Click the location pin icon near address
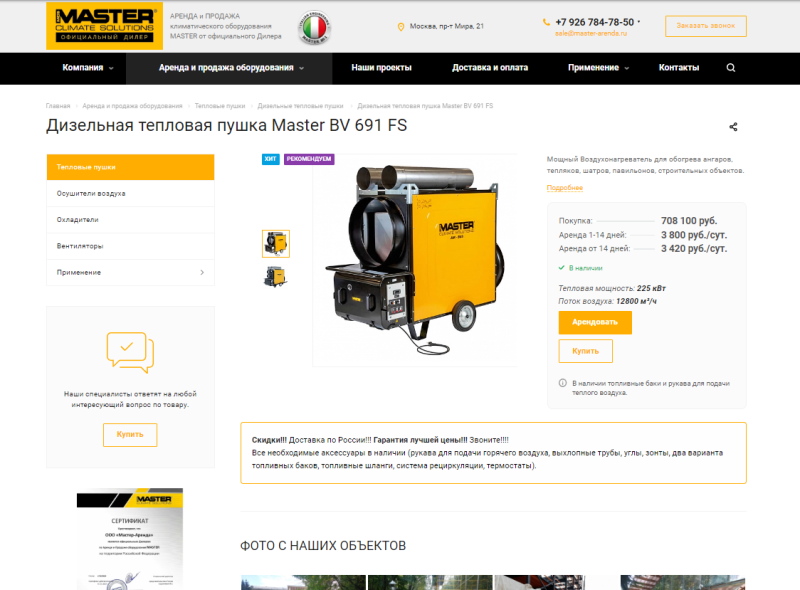The image size is (800, 590). [401, 26]
